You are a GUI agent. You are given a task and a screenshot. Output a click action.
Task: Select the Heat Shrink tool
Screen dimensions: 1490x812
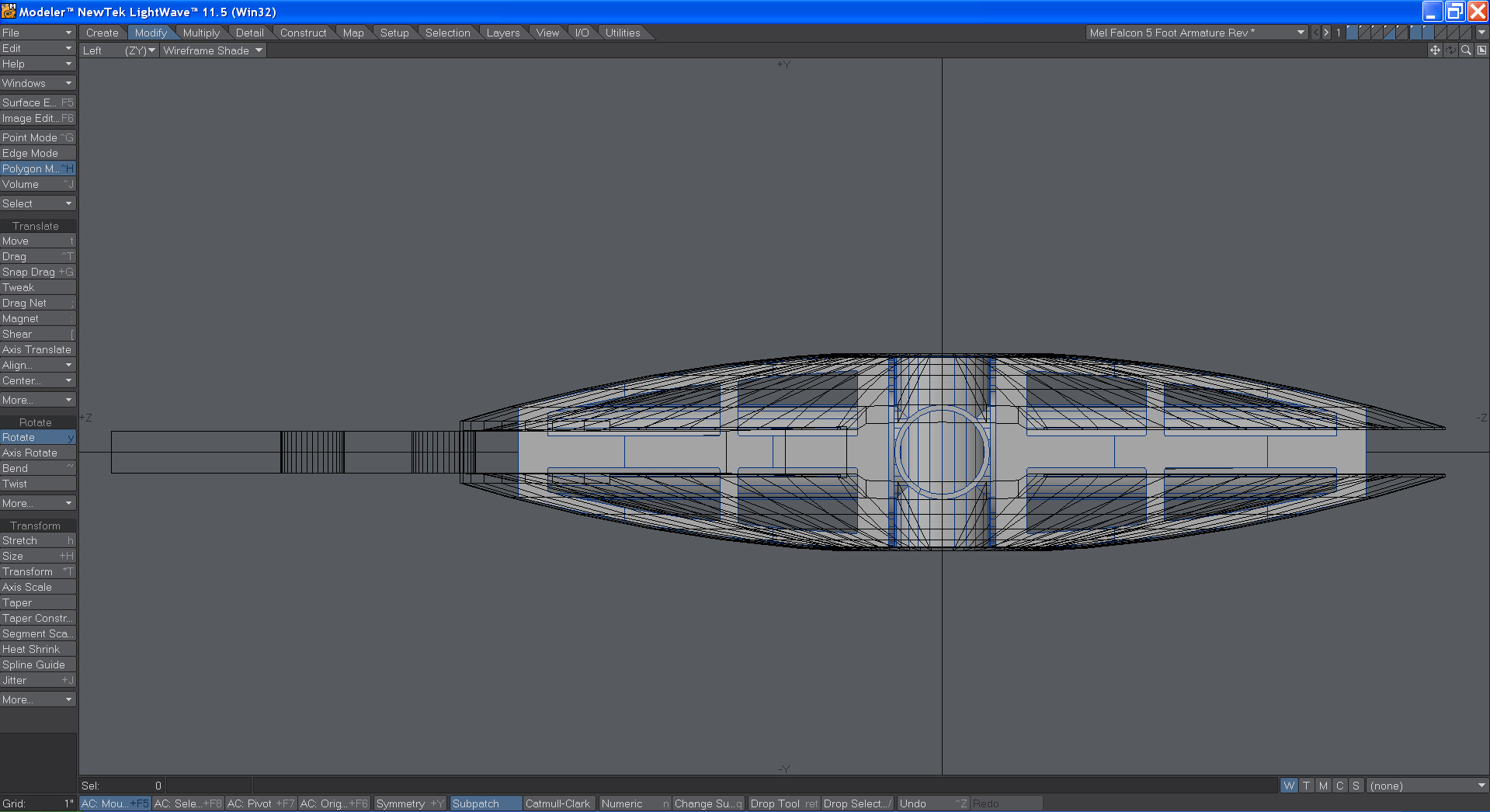pos(38,649)
